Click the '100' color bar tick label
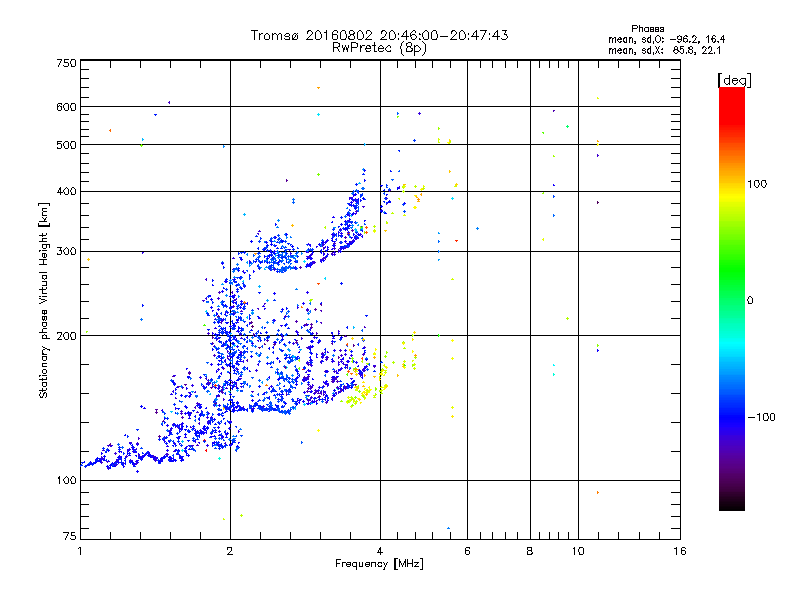 click(x=757, y=184)
